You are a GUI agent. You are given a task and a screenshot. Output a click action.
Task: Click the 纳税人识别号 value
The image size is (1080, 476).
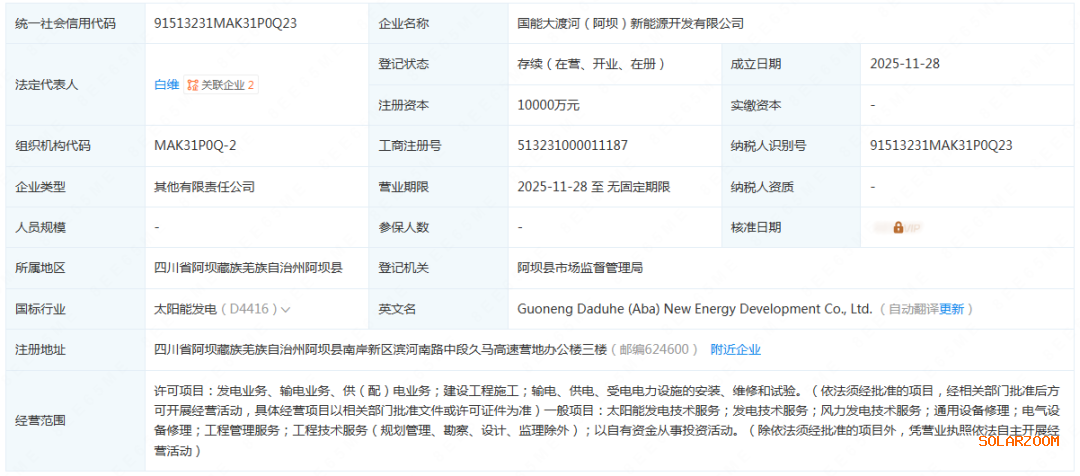(941, 146)
